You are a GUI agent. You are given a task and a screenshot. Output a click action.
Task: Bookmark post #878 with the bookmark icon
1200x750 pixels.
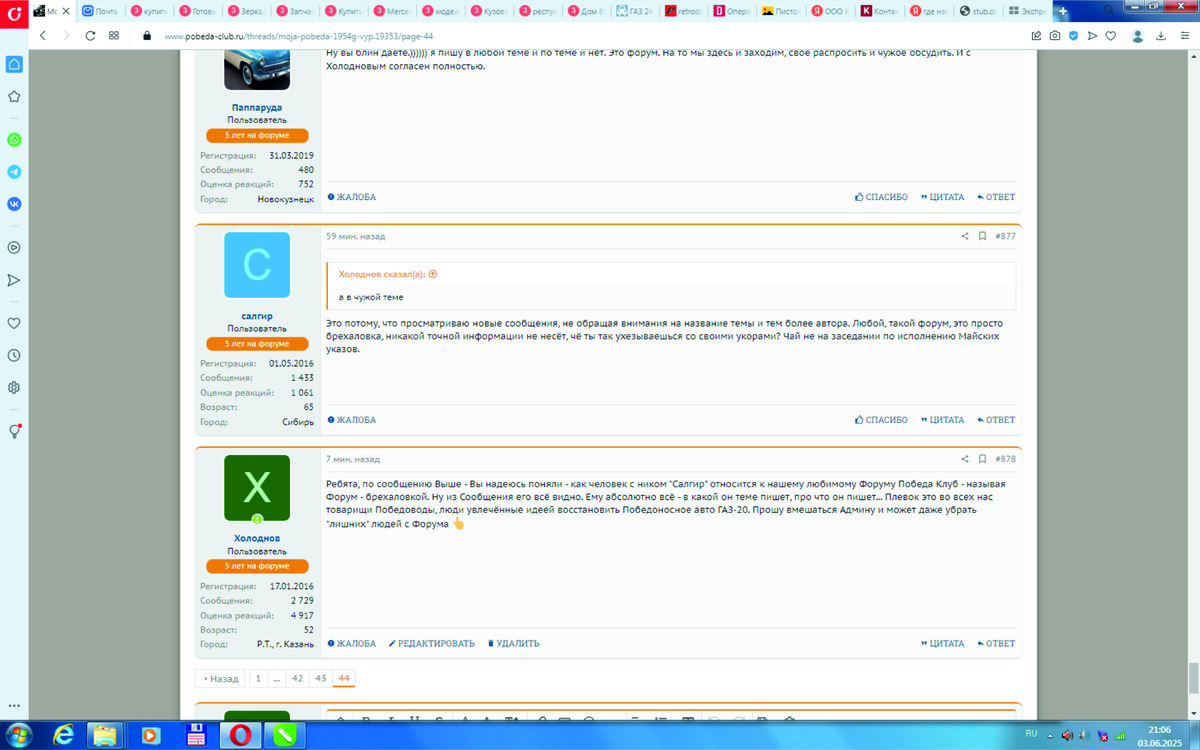pos(982,460)
